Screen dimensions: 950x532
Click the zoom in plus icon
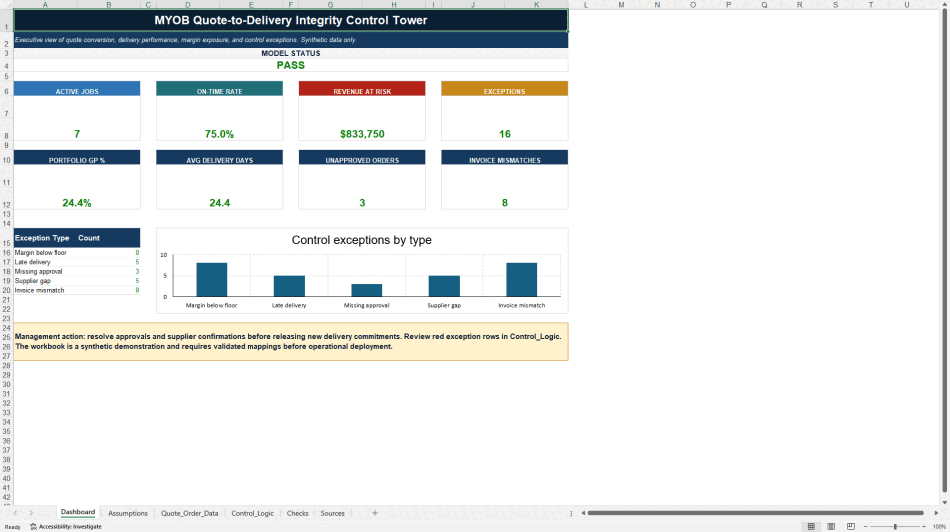pos(924,527)
